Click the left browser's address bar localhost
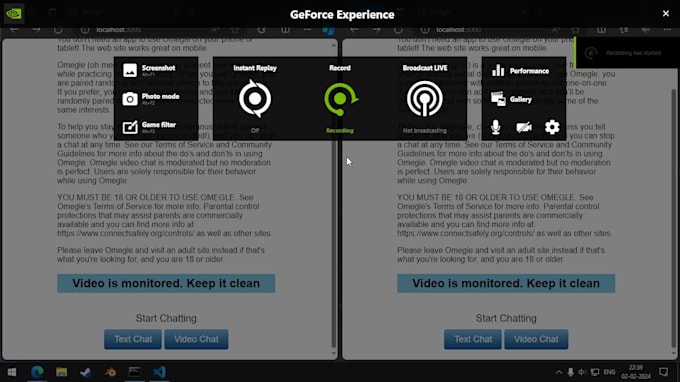Image resolution: width=680 pixels, height=382 pixels. click(118, 30)
